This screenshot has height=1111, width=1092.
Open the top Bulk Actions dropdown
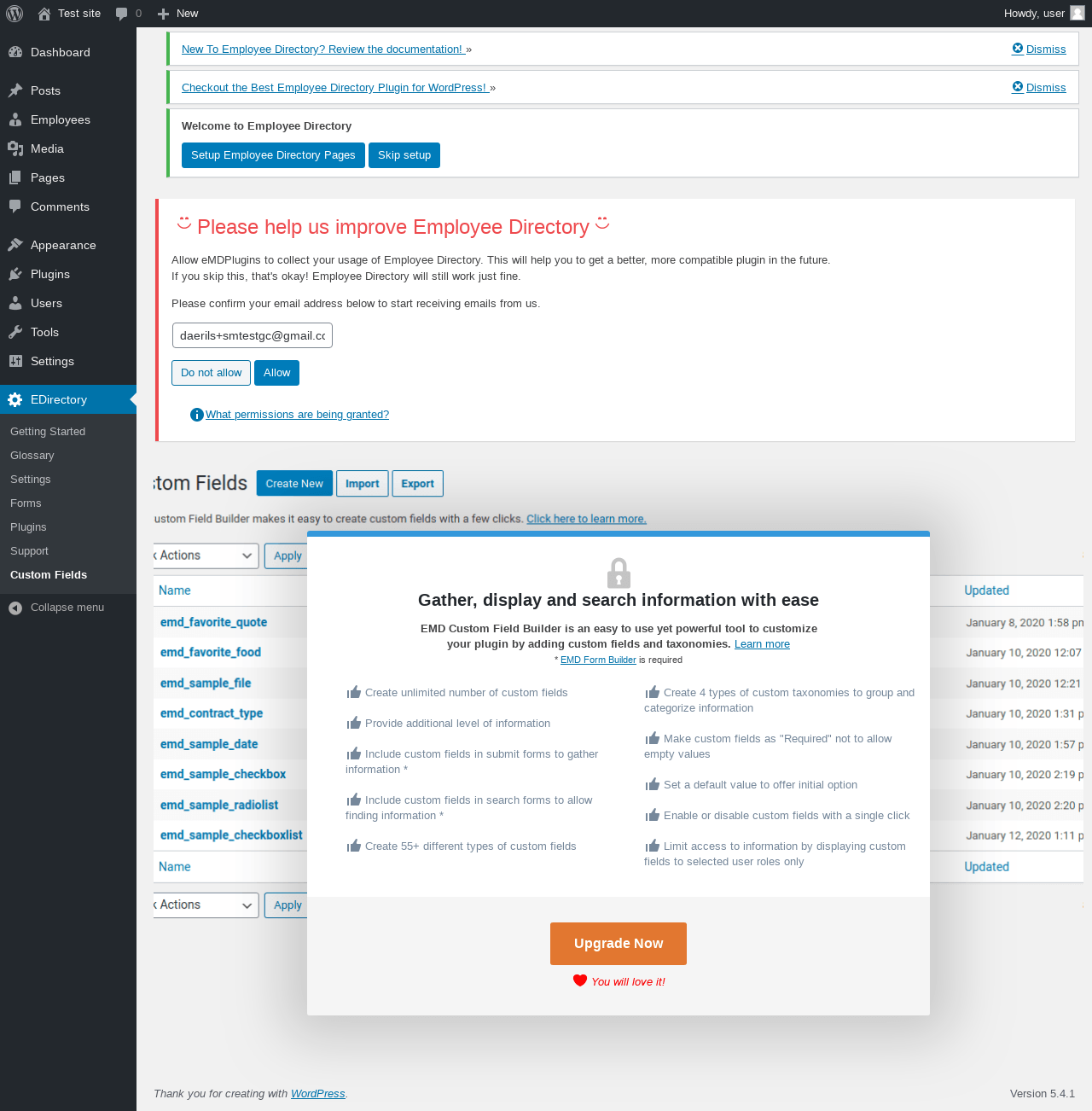point(206,555)
